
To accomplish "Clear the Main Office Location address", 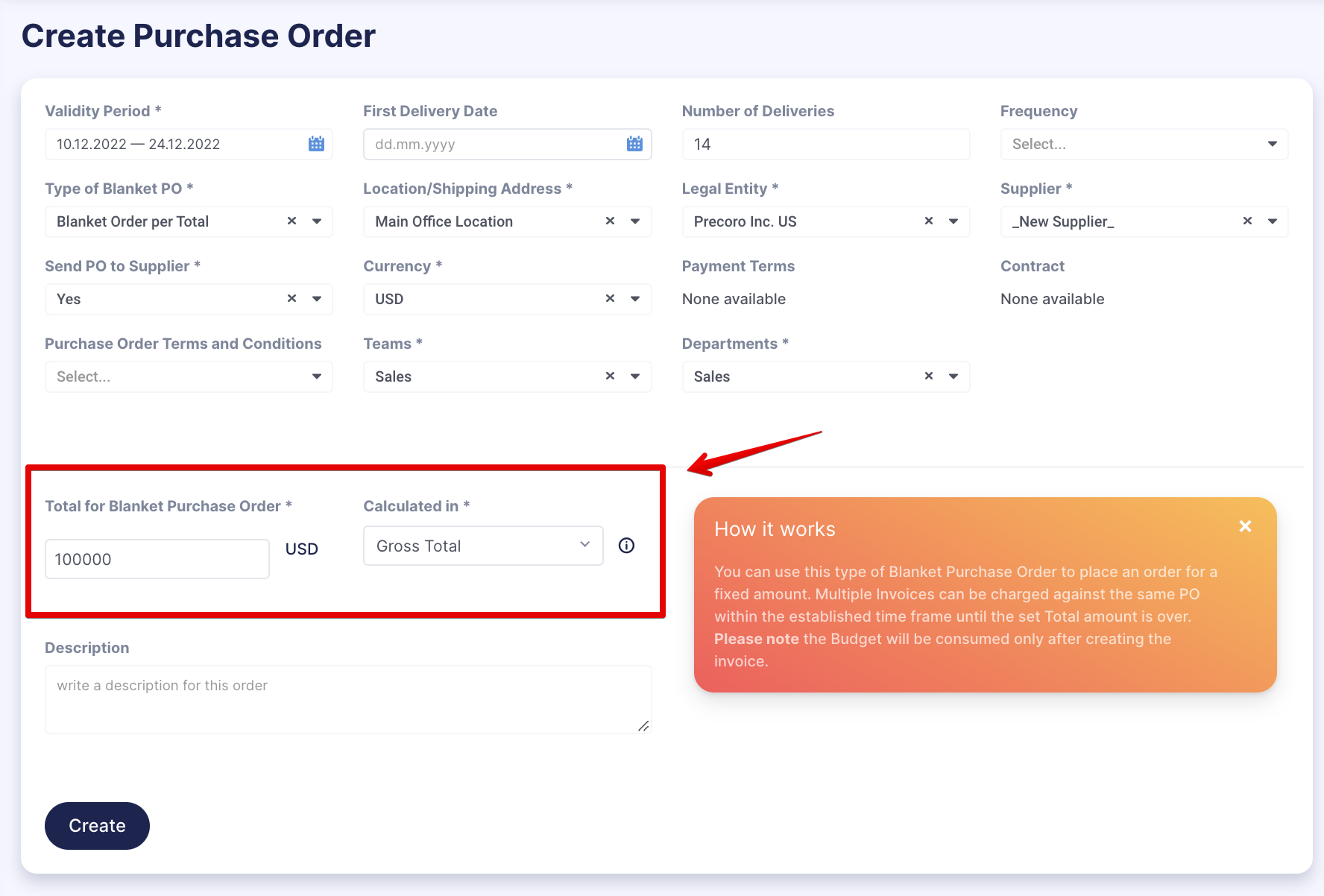I will [609, 221].
